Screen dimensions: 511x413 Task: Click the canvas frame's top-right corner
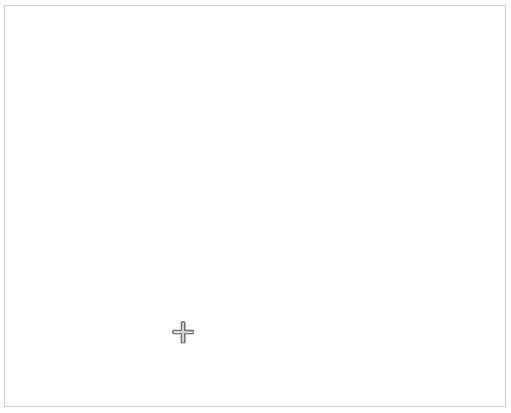[506, 5]
